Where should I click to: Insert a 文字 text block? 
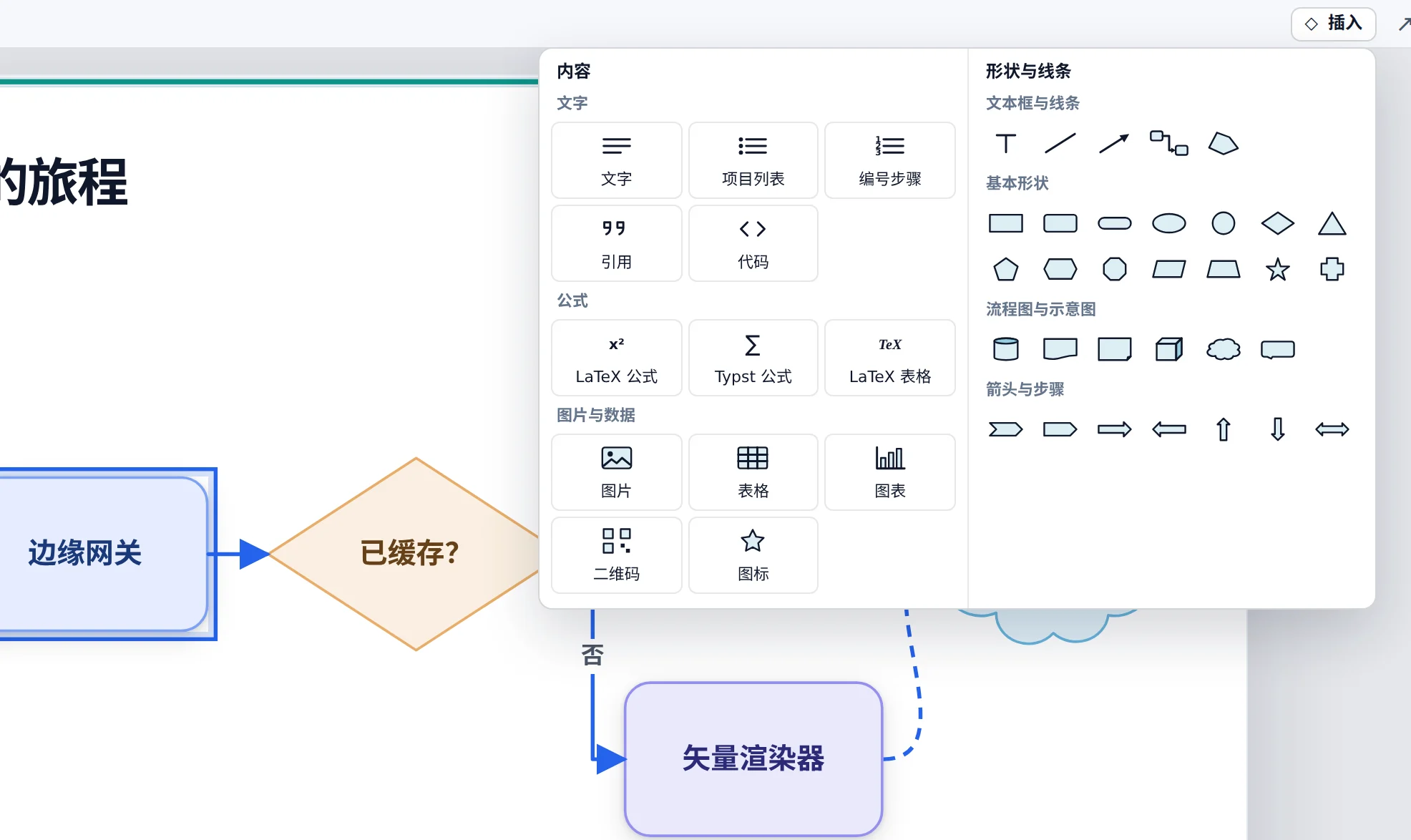coord(616,160)
